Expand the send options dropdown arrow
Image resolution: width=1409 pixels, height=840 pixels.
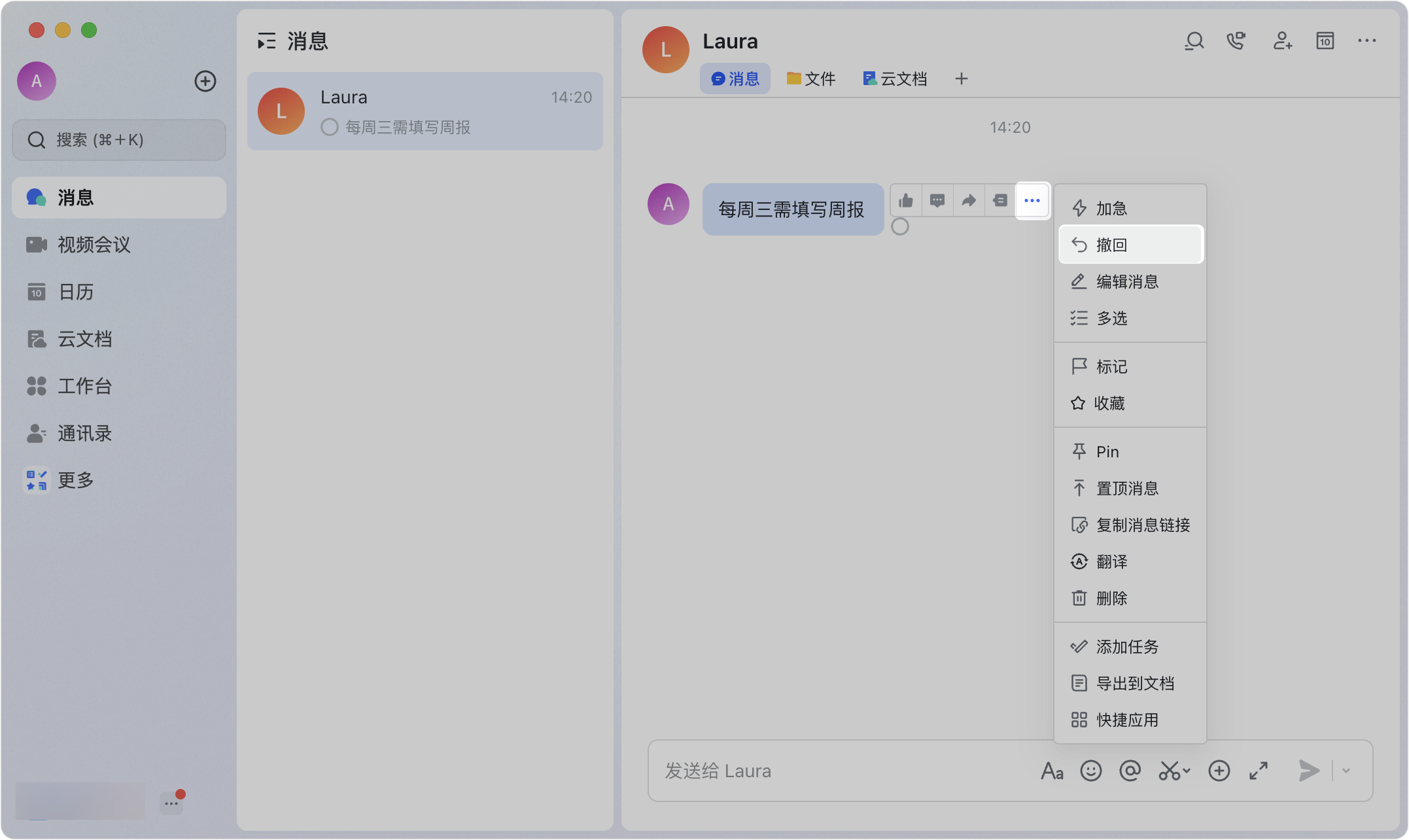coord(1346,771)
